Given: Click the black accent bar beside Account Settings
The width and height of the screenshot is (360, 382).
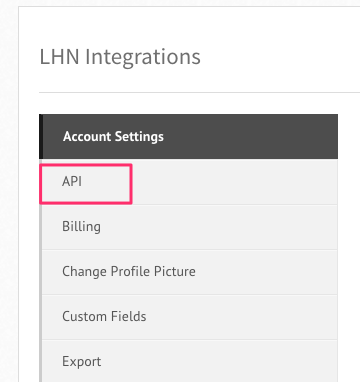Looking at the screenshot, I should point(40,136).
